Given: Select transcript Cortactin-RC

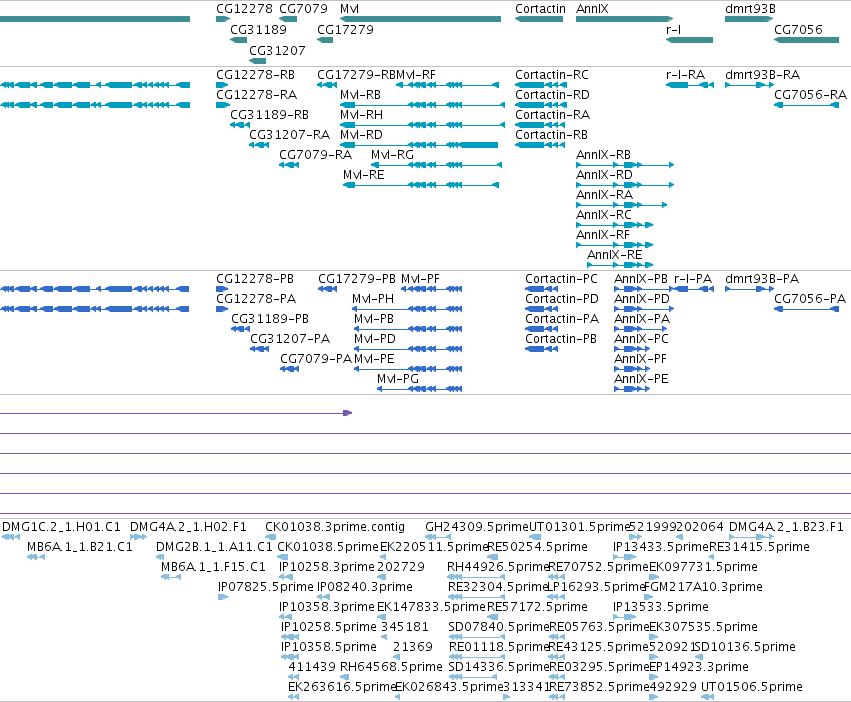Looking at the screenshot, I should pos(540,85).
